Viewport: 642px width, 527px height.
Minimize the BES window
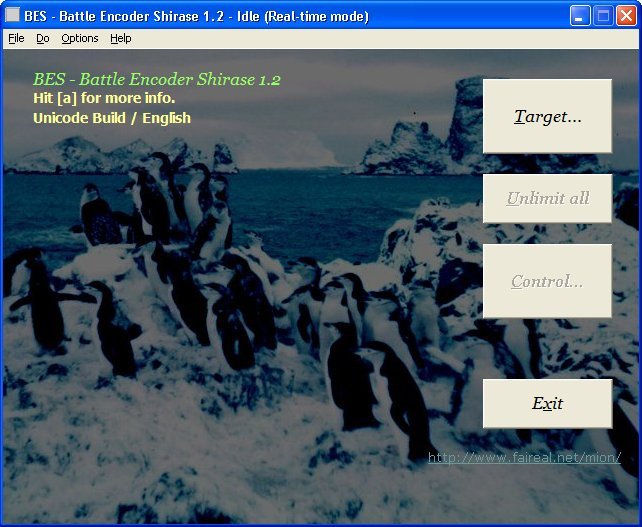pos(580,16)
